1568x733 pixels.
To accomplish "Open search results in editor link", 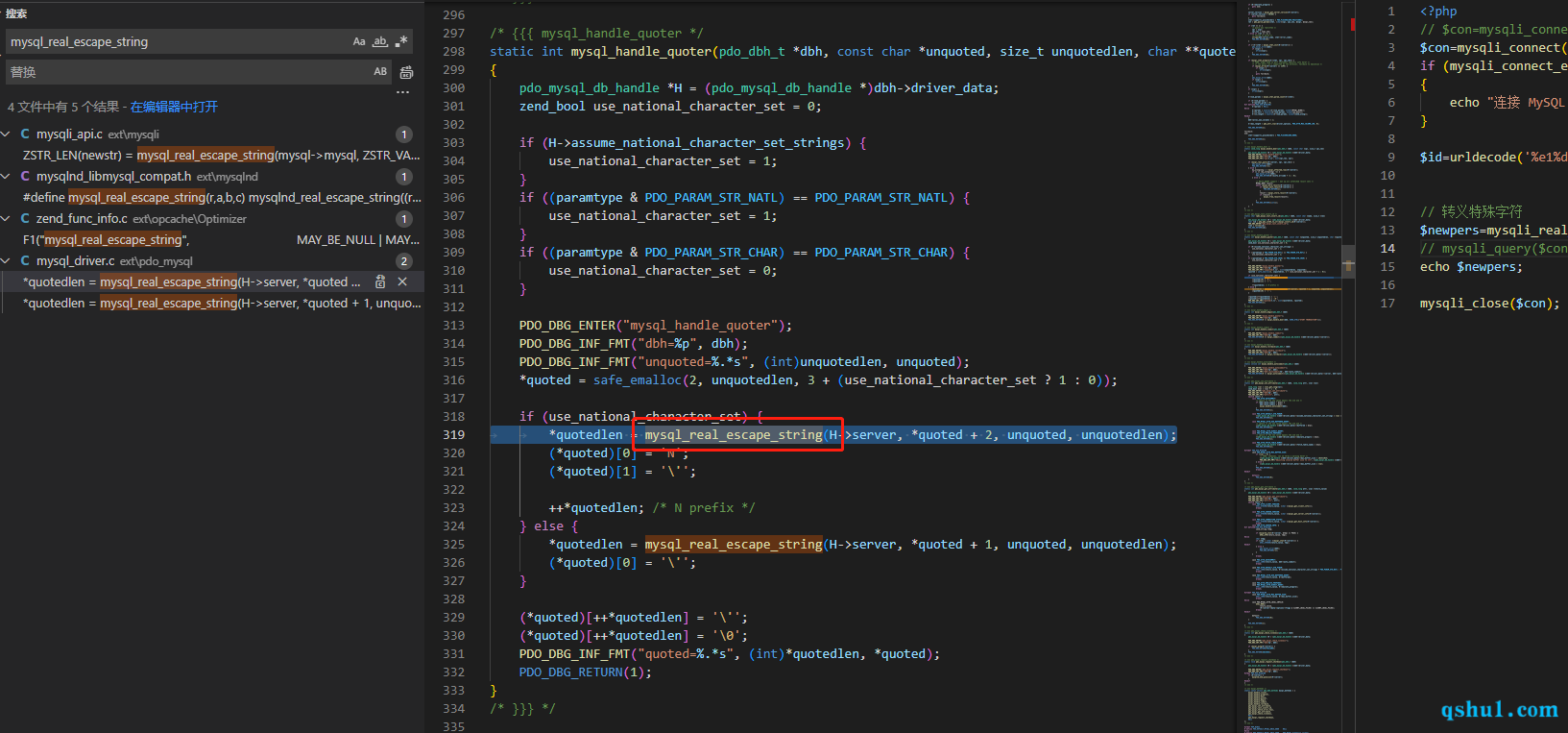I will 174,107.
